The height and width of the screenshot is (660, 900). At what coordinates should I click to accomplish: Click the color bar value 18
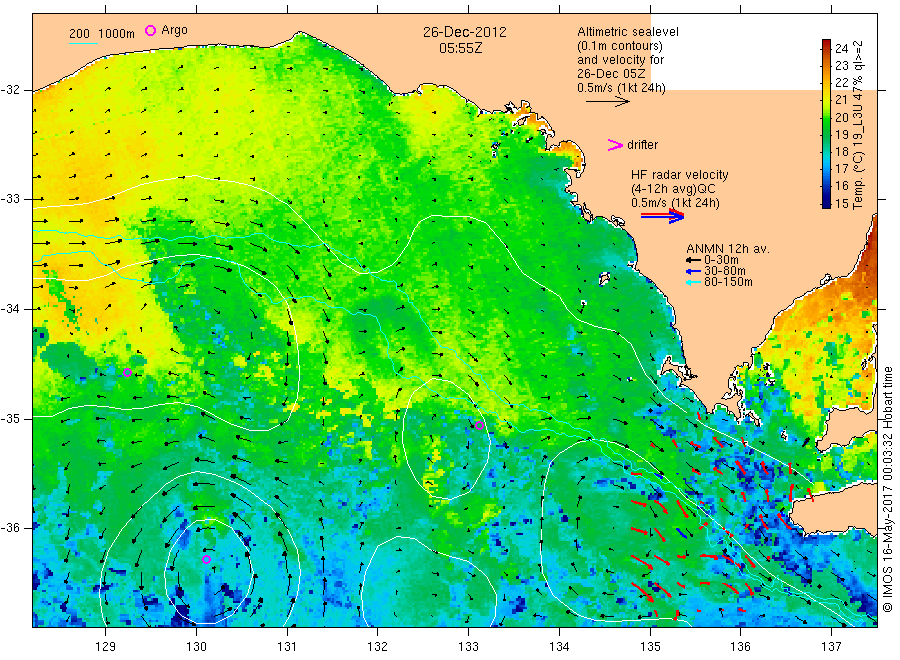[841, 152]
